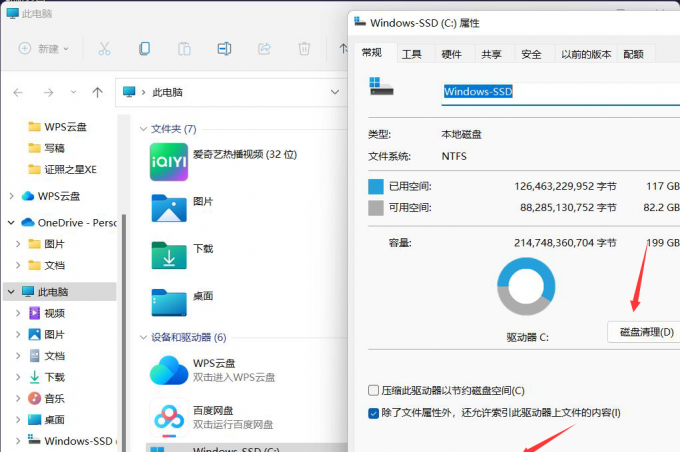The image size is (680, 452).
Task: Open the iQIYI 爱奇艺热播视频 icon
Action: pyautogui.click(x=169, y=162)
